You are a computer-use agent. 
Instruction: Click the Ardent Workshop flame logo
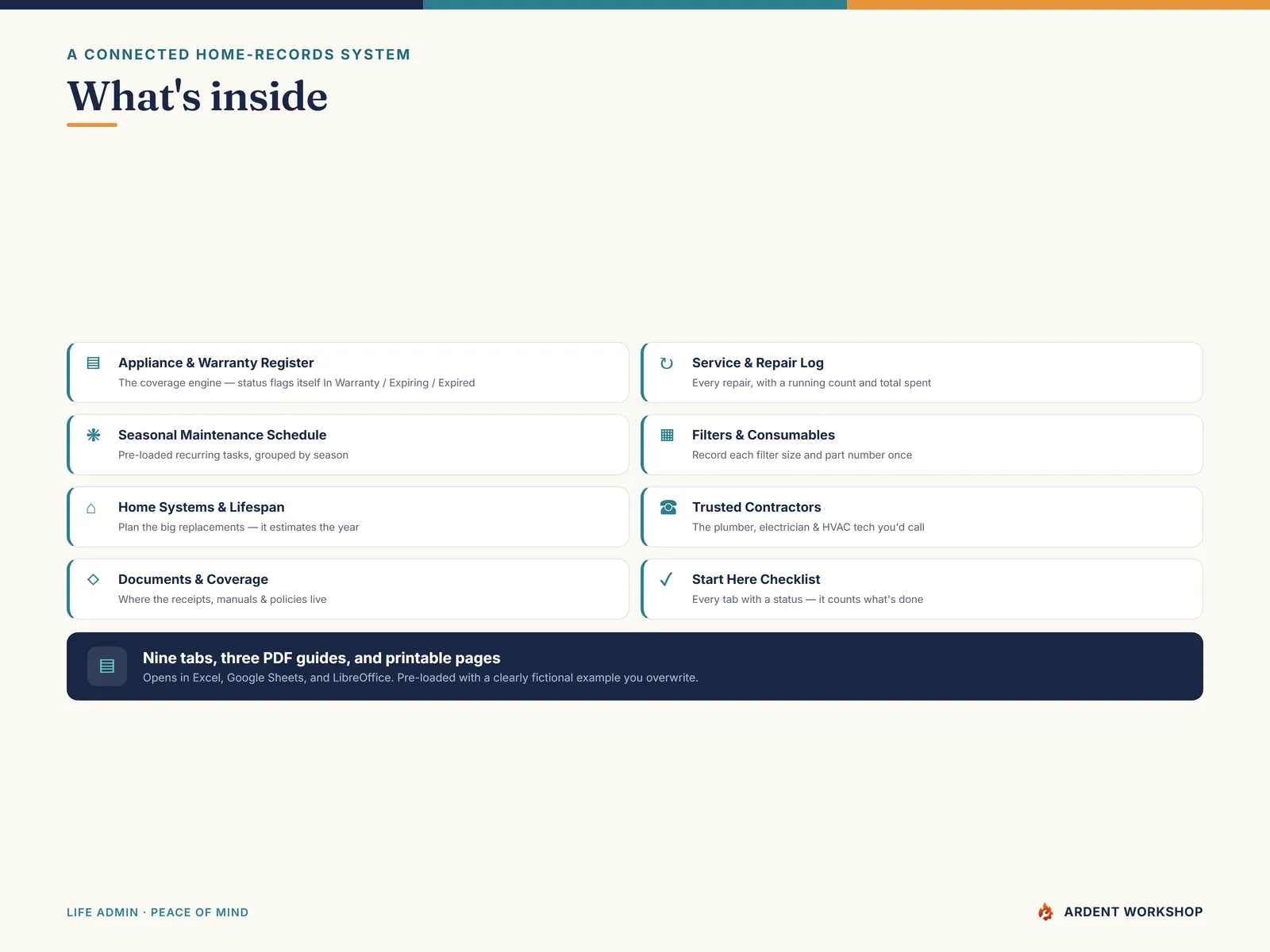click(x=1045, y=912)
